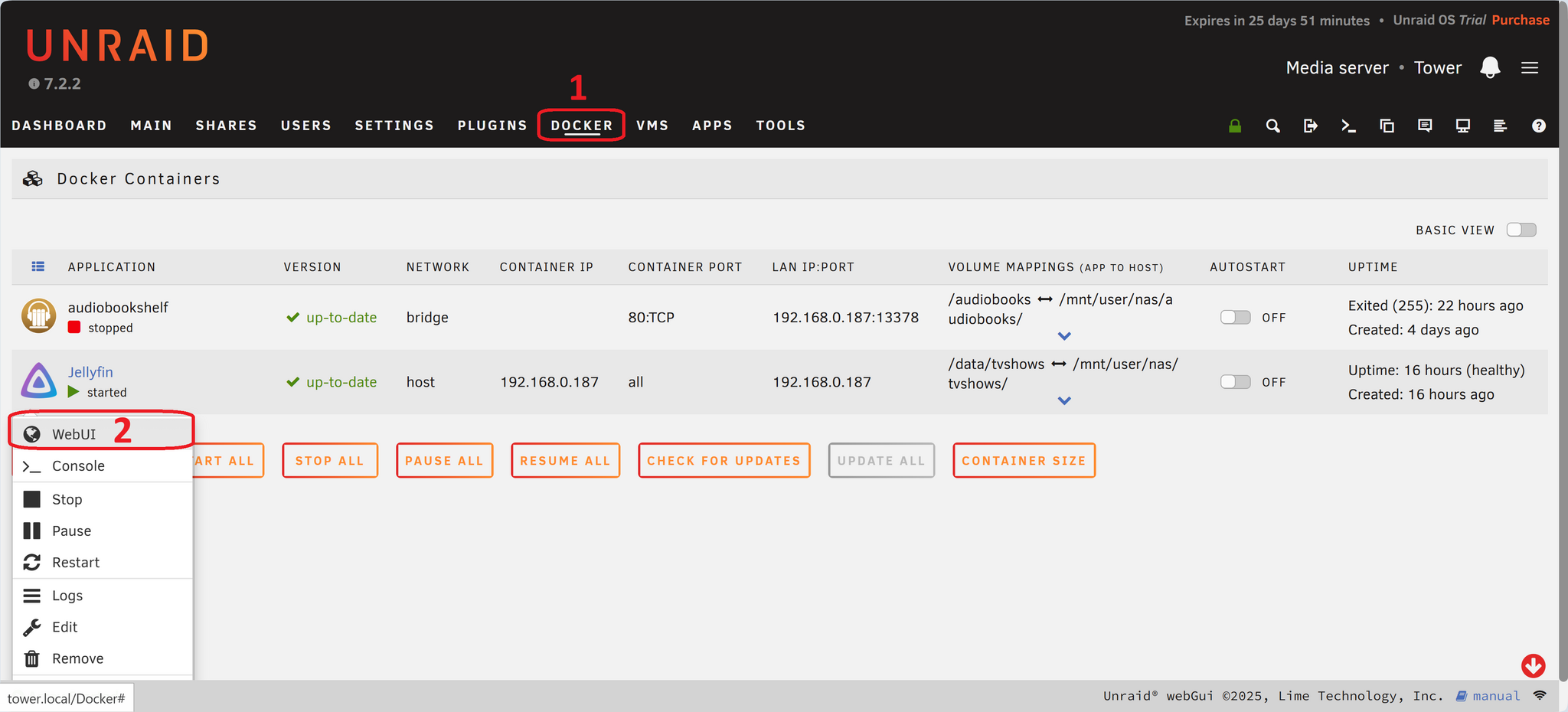Screen dimensions: 1568x712
Task: Click the Pause All button
Action: pos(444,460)
